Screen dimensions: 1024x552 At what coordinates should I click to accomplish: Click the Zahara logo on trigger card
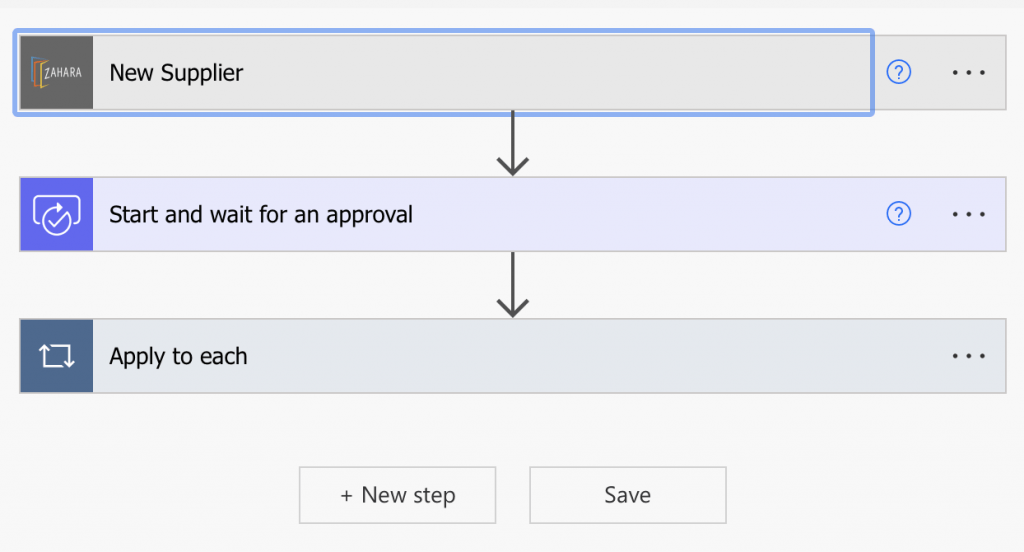pos(57,73)
